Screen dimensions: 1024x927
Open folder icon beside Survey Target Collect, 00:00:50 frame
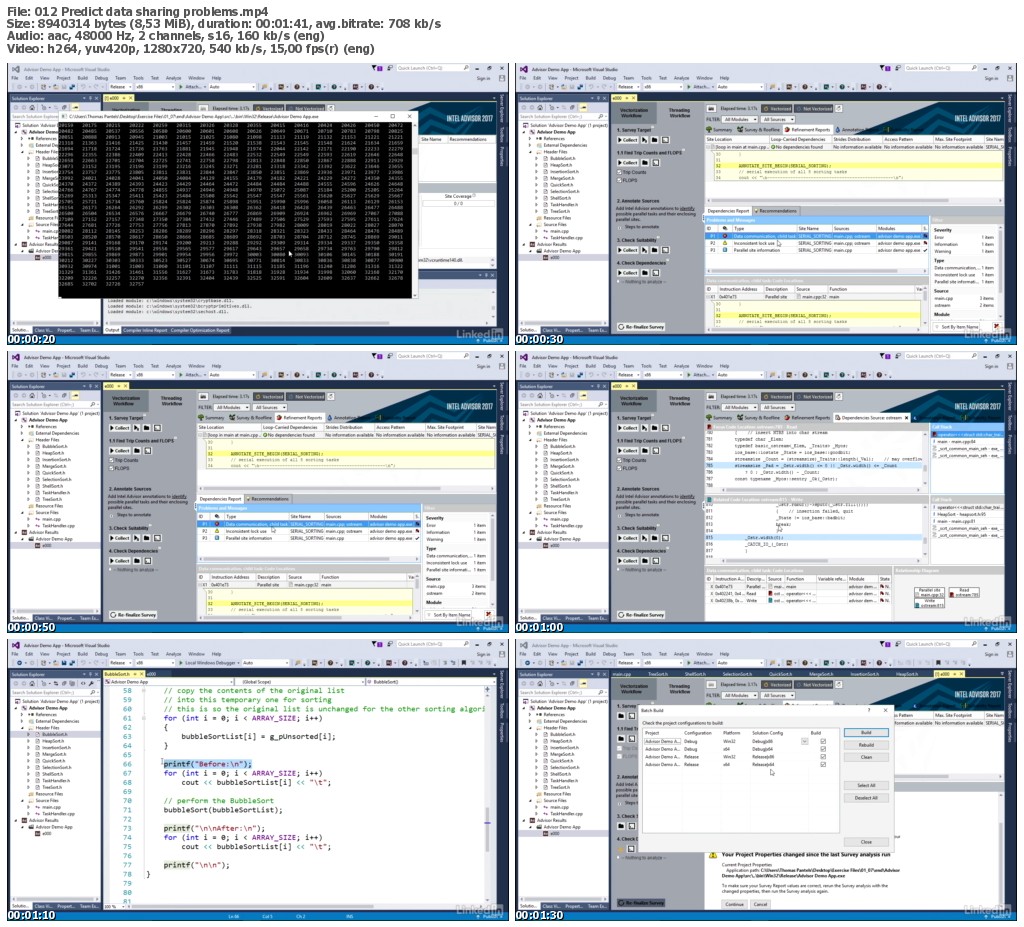pos(147,428)
